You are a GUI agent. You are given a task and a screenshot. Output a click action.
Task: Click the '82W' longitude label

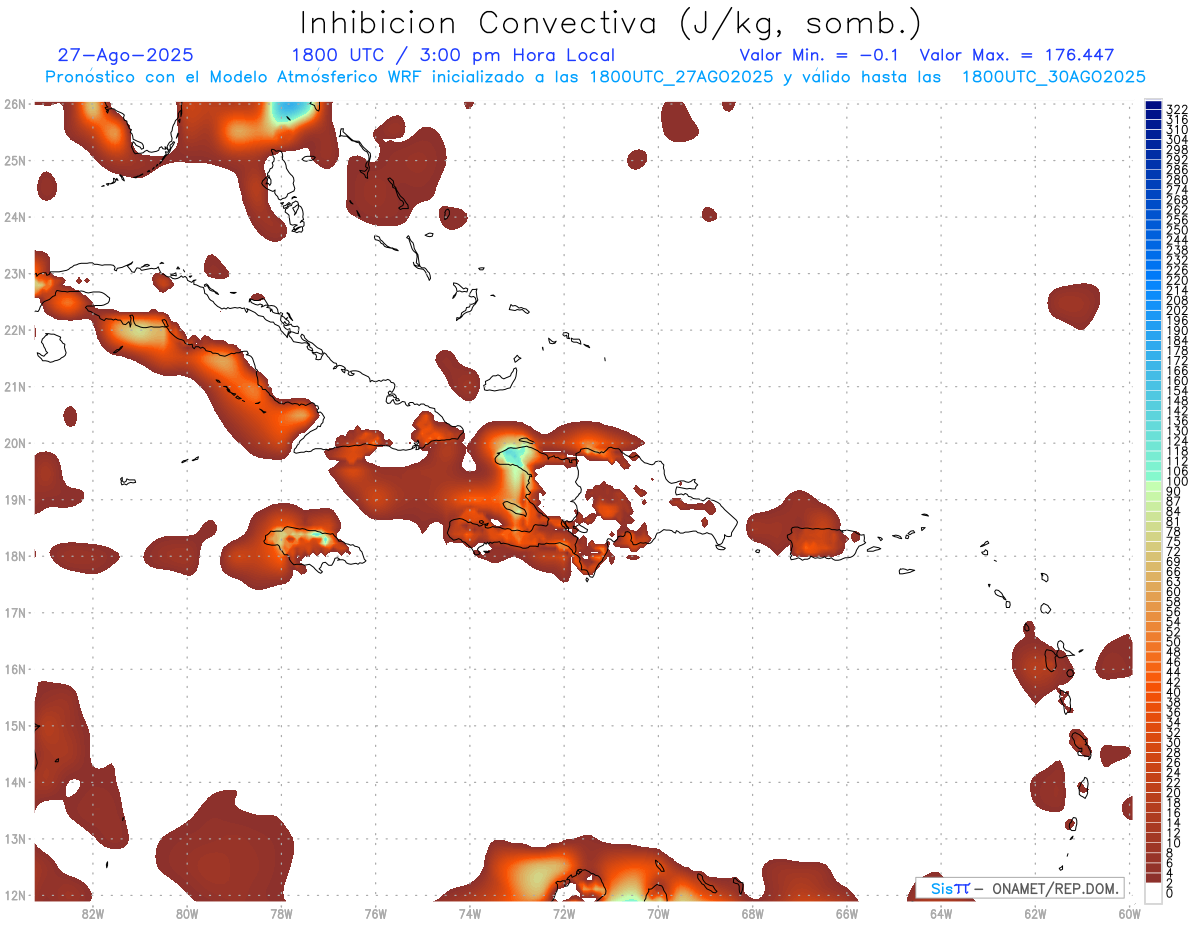point(92,913)
